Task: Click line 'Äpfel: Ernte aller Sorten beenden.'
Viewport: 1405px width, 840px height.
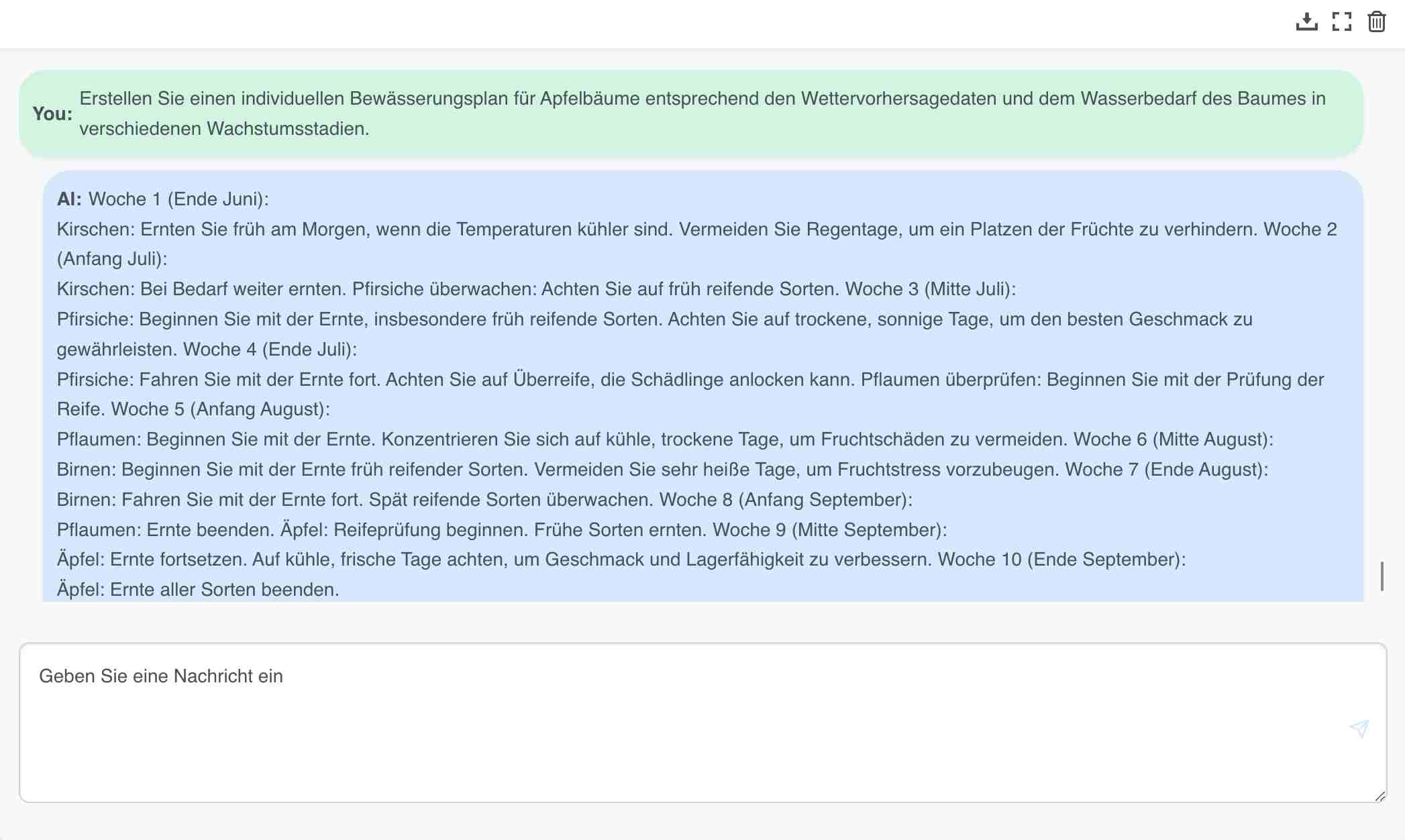Action: [198, 590]
